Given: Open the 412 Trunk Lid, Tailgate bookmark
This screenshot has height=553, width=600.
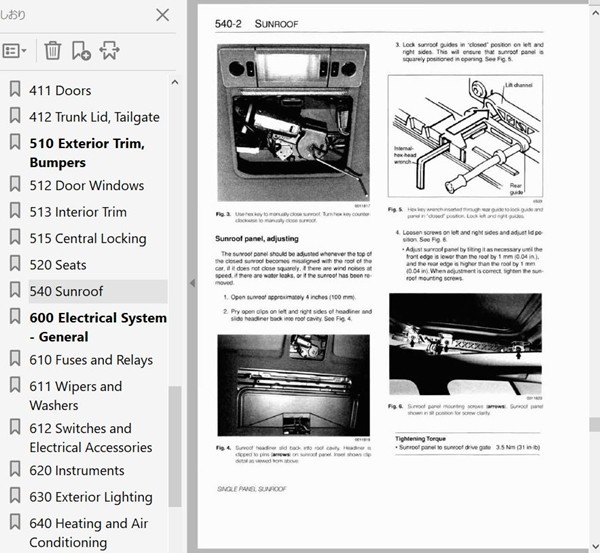Looking at the screenshot, I should coord(94,117).
